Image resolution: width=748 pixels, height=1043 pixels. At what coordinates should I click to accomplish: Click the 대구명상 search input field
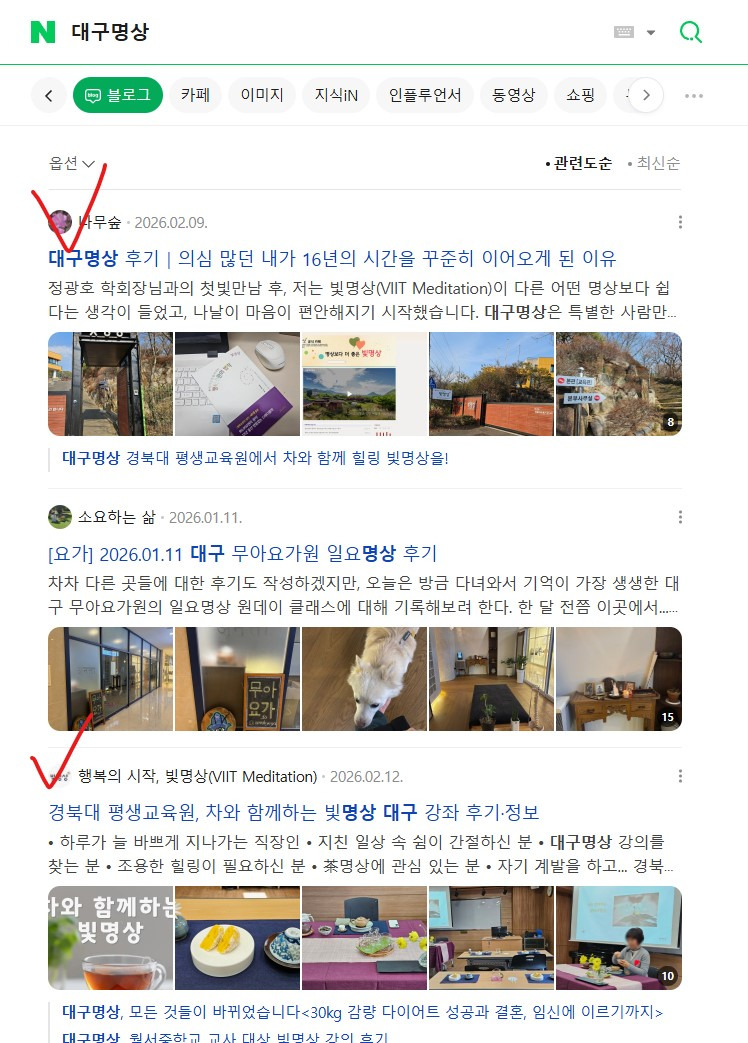[x=332, y=32]
